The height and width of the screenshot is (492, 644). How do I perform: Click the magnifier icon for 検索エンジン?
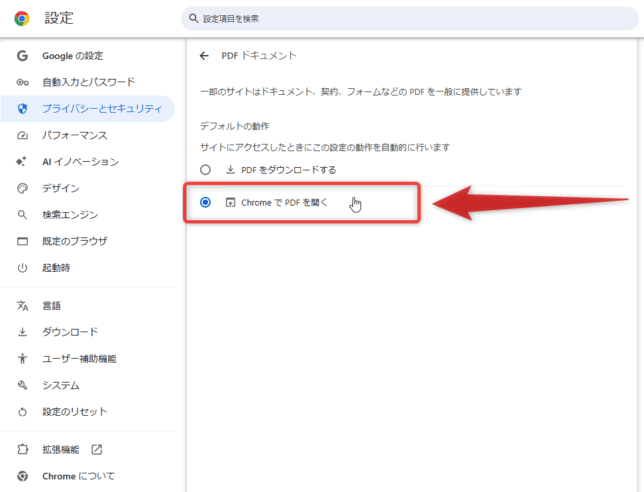coord(22,214)
